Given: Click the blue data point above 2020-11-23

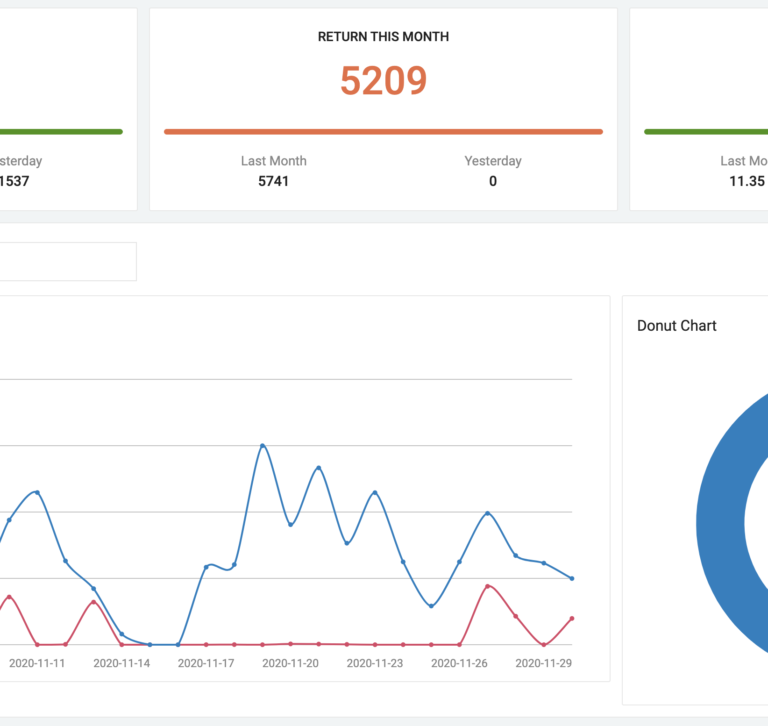Looking at the screenshot, I should (375, 493).
